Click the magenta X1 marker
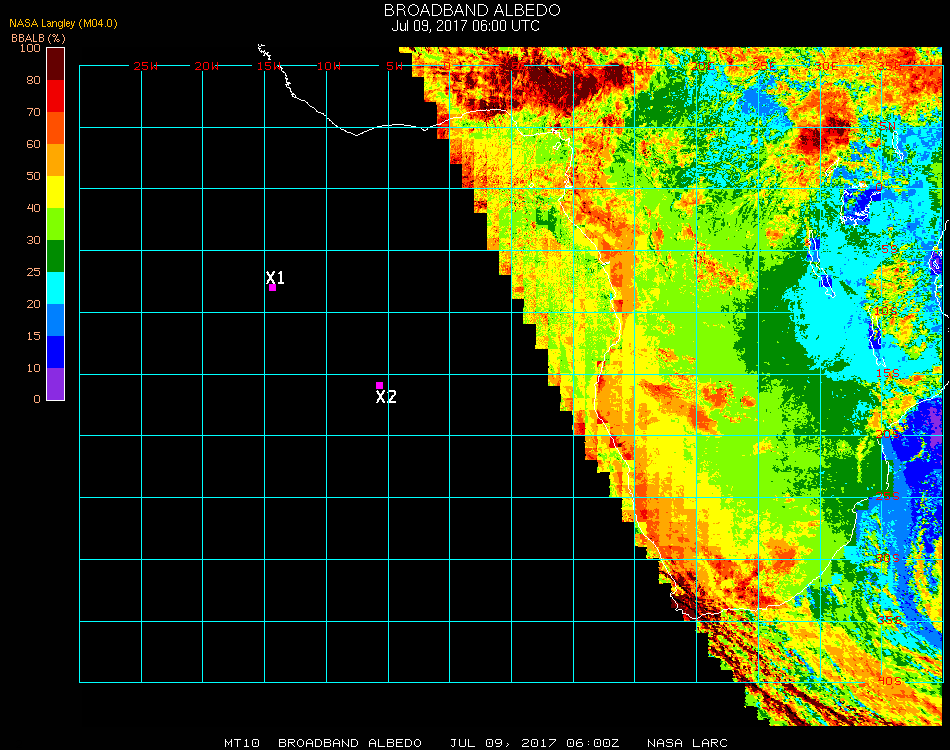Image resolution: width=950 pixels, height=750 pixels. [272, 287]
